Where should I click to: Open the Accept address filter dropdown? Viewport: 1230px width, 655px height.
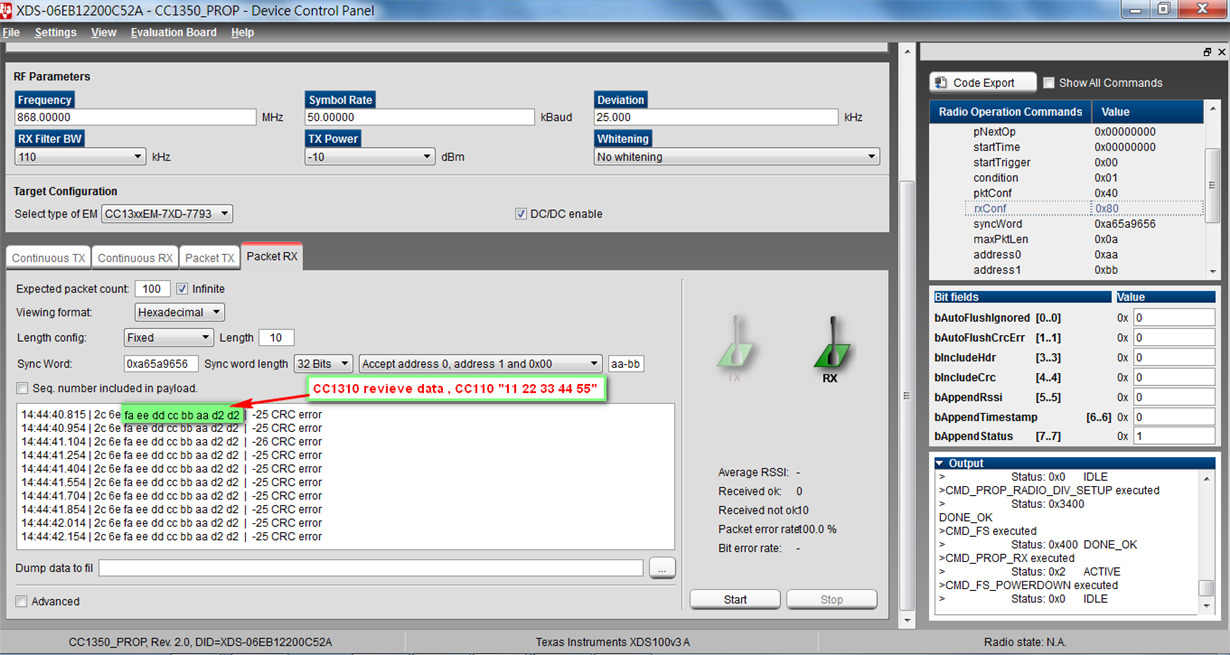(x=481, y=364)
